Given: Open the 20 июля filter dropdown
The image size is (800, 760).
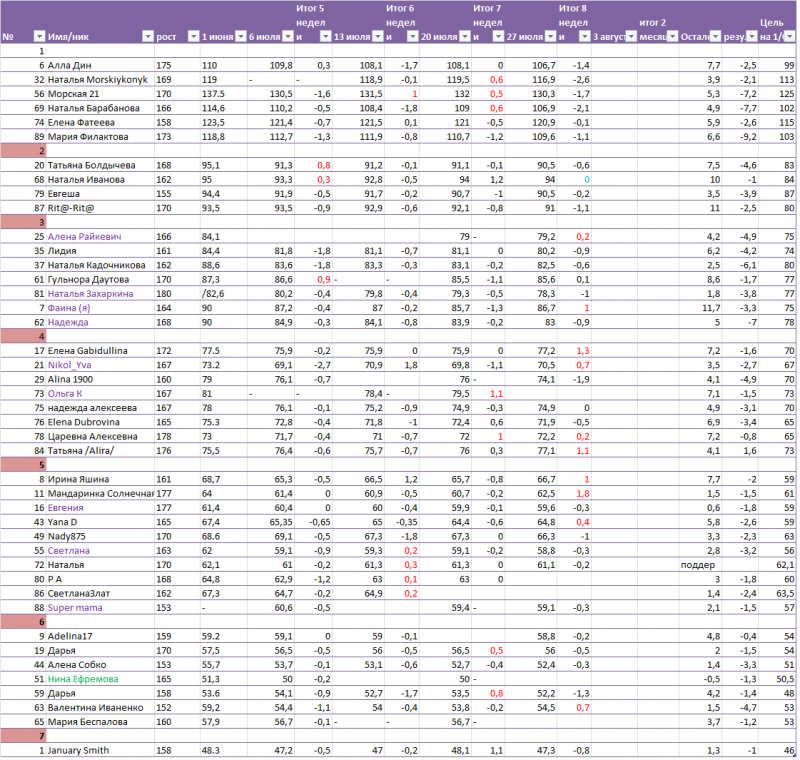Looking at the screenshot, I should coord(462,37).
